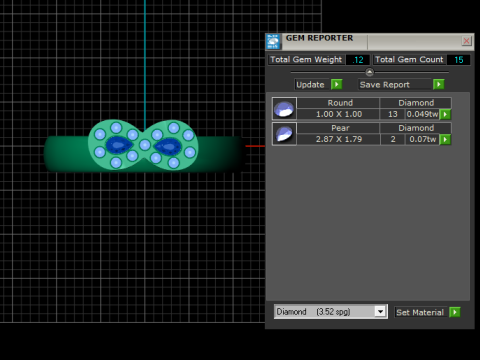Click the Diamond cell in the Round row

pyautogui.click(x=416, y=103)
